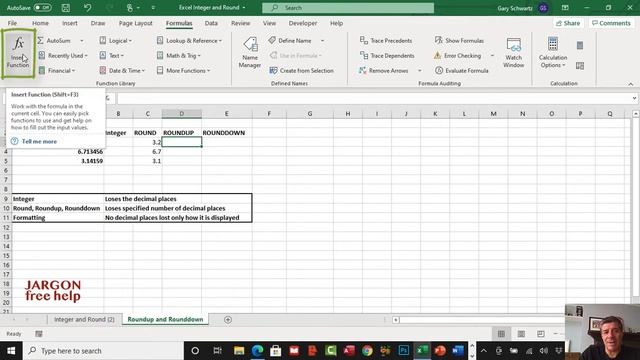Click Remove Arrows

pos(384,71)
